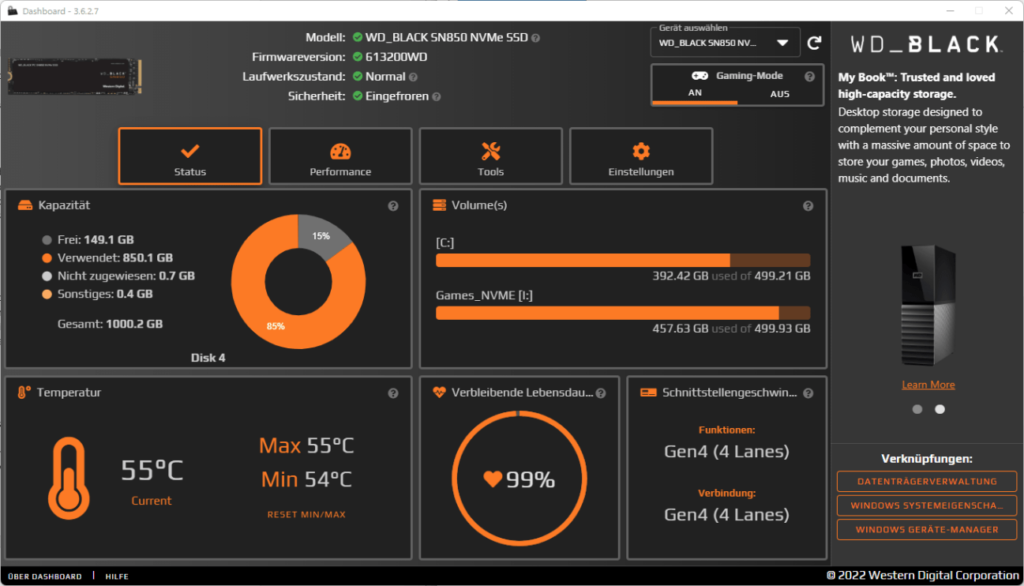Click the WD_BLACK logo
Screen dimensions: 1024x586
click(x=925, y=44)
